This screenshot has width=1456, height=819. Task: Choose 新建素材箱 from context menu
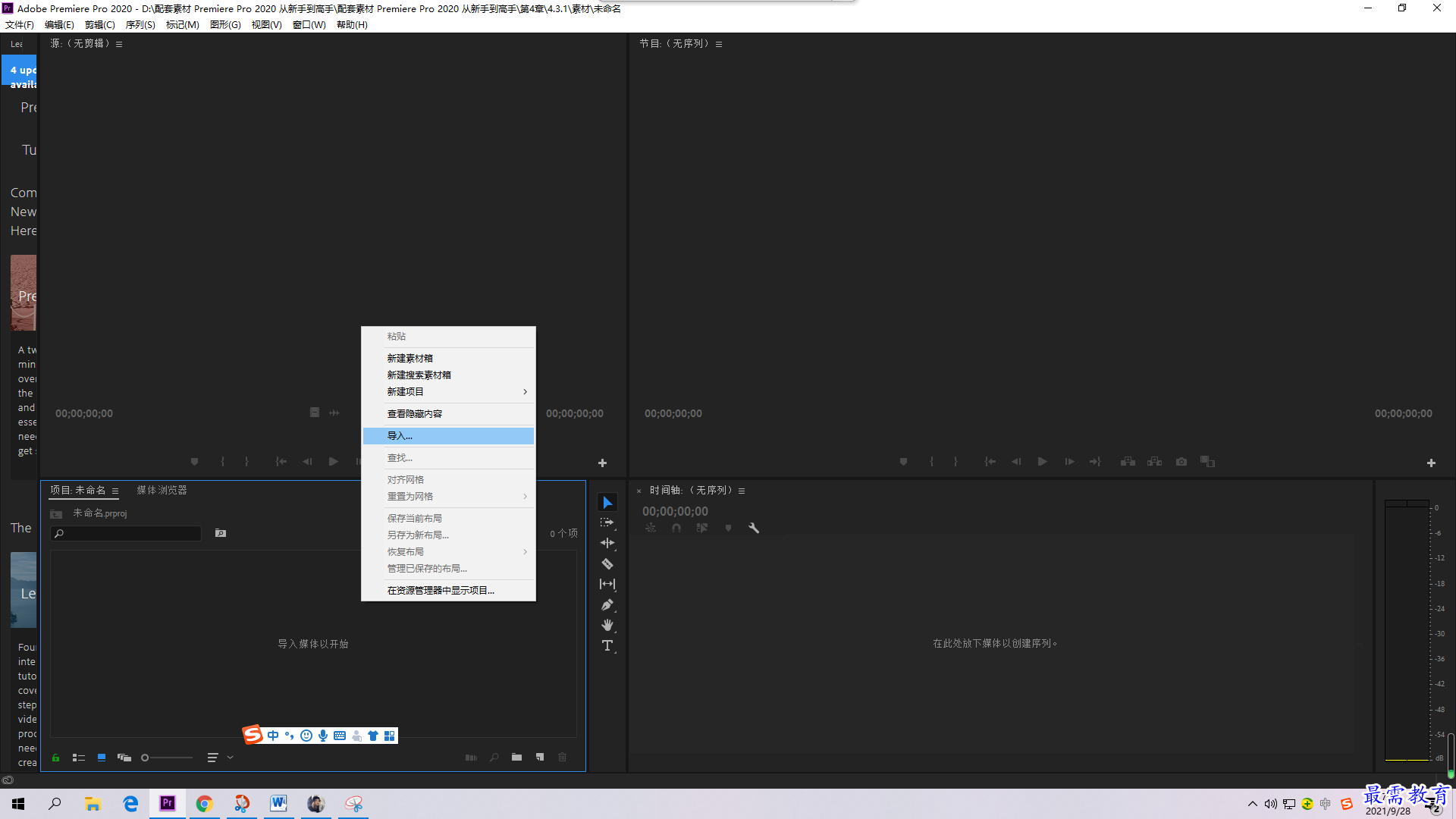click(448, 359)
